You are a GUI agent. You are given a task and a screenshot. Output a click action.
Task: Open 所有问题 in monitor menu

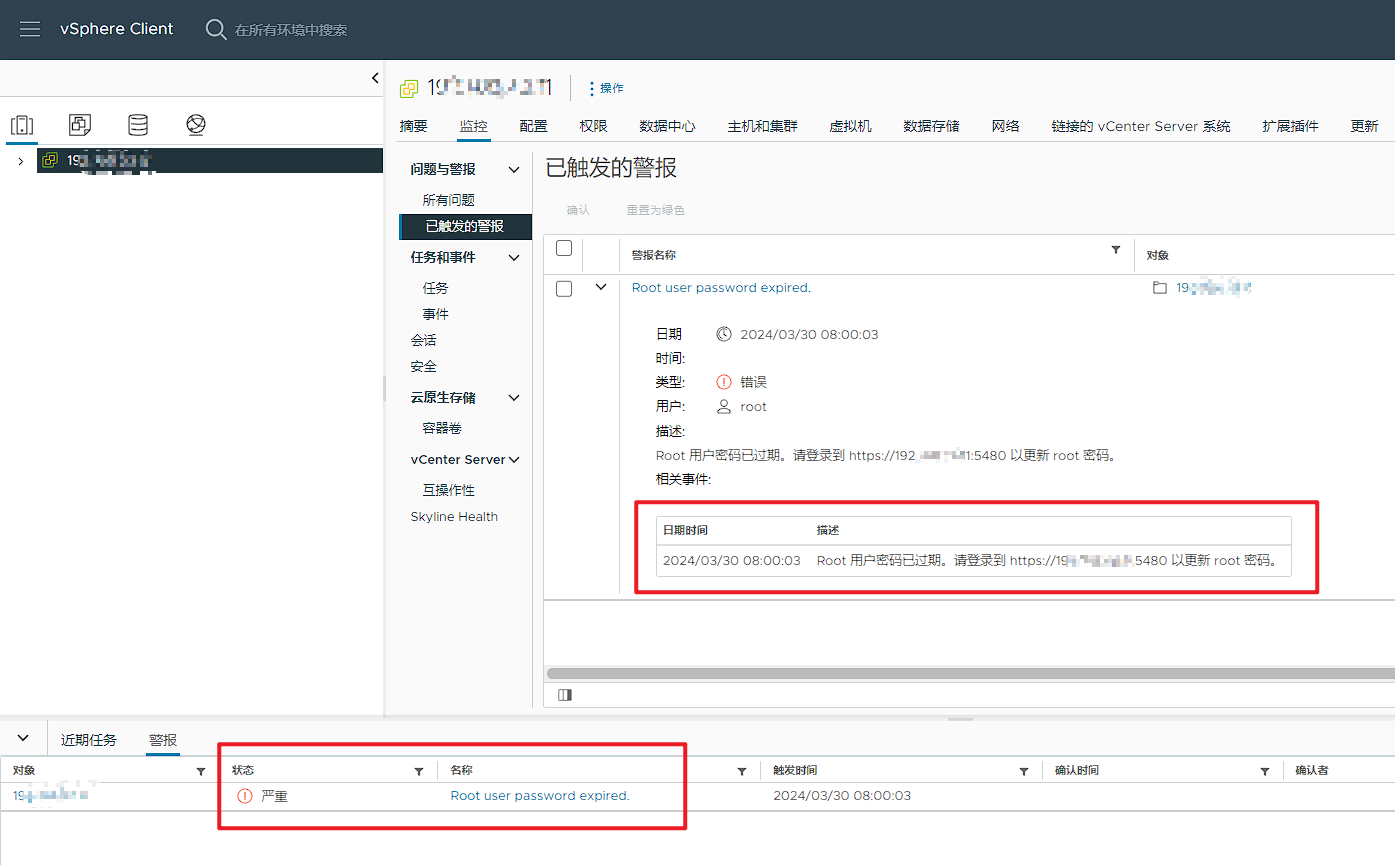click(x=448, y=200)
